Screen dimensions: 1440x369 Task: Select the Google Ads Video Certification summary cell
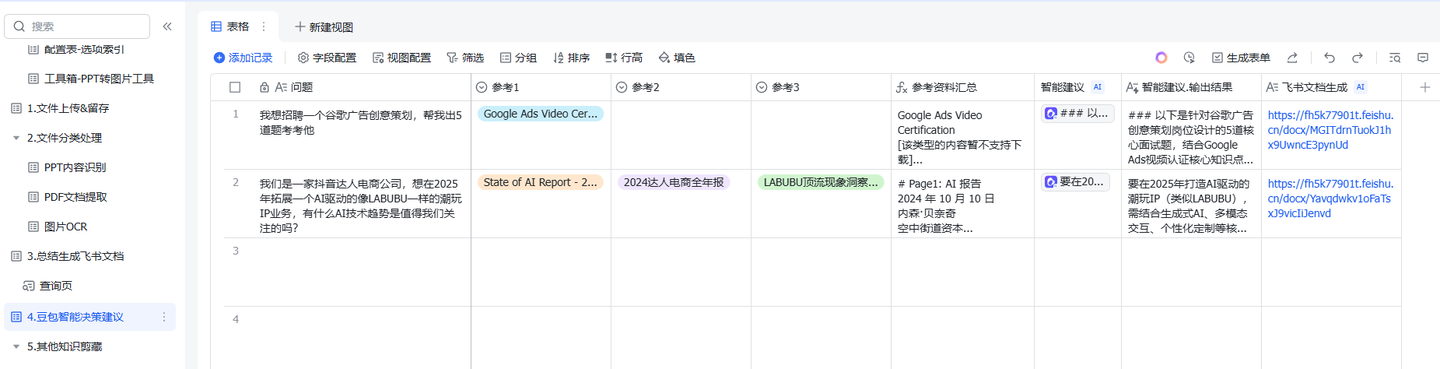point(962,135)
